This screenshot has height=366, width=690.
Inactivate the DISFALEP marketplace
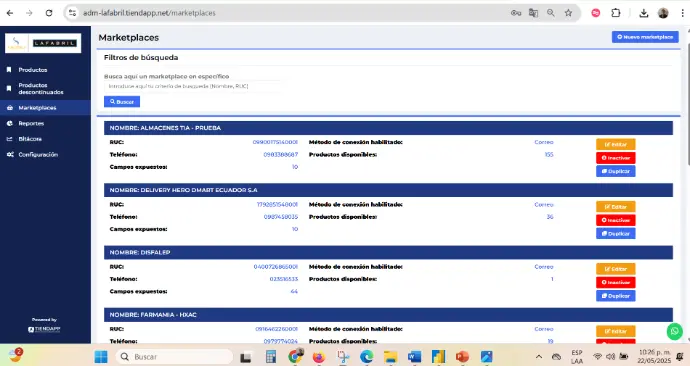click(616, 282)
